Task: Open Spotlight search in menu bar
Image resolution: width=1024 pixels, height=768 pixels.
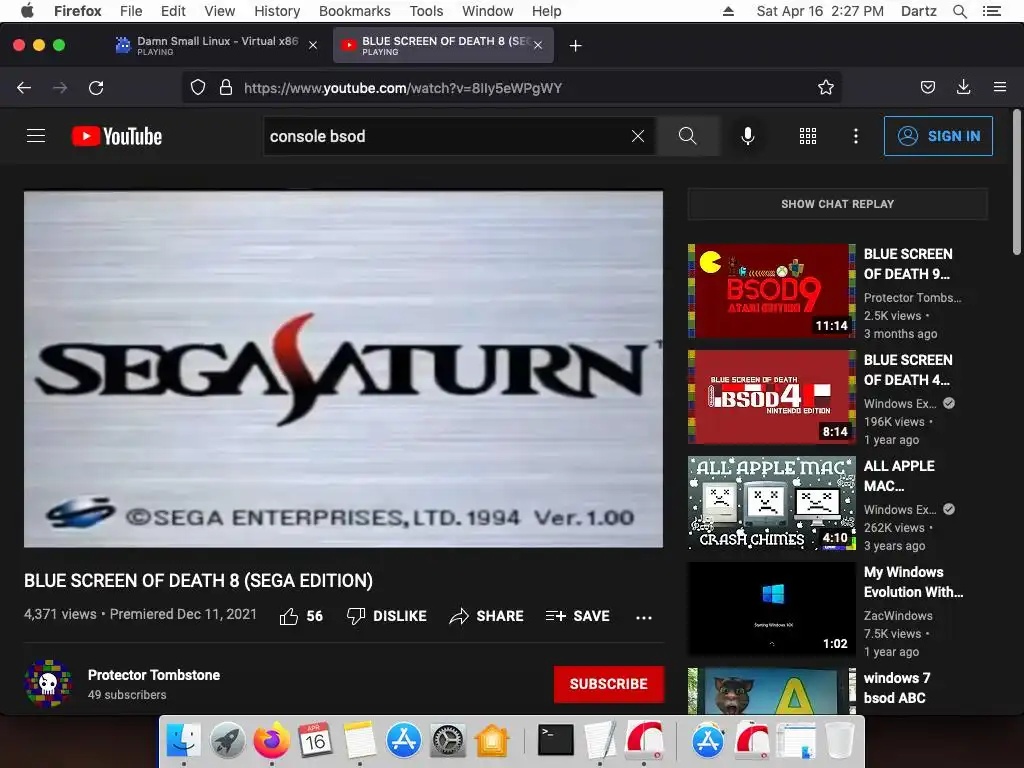Action: (959, 11)
